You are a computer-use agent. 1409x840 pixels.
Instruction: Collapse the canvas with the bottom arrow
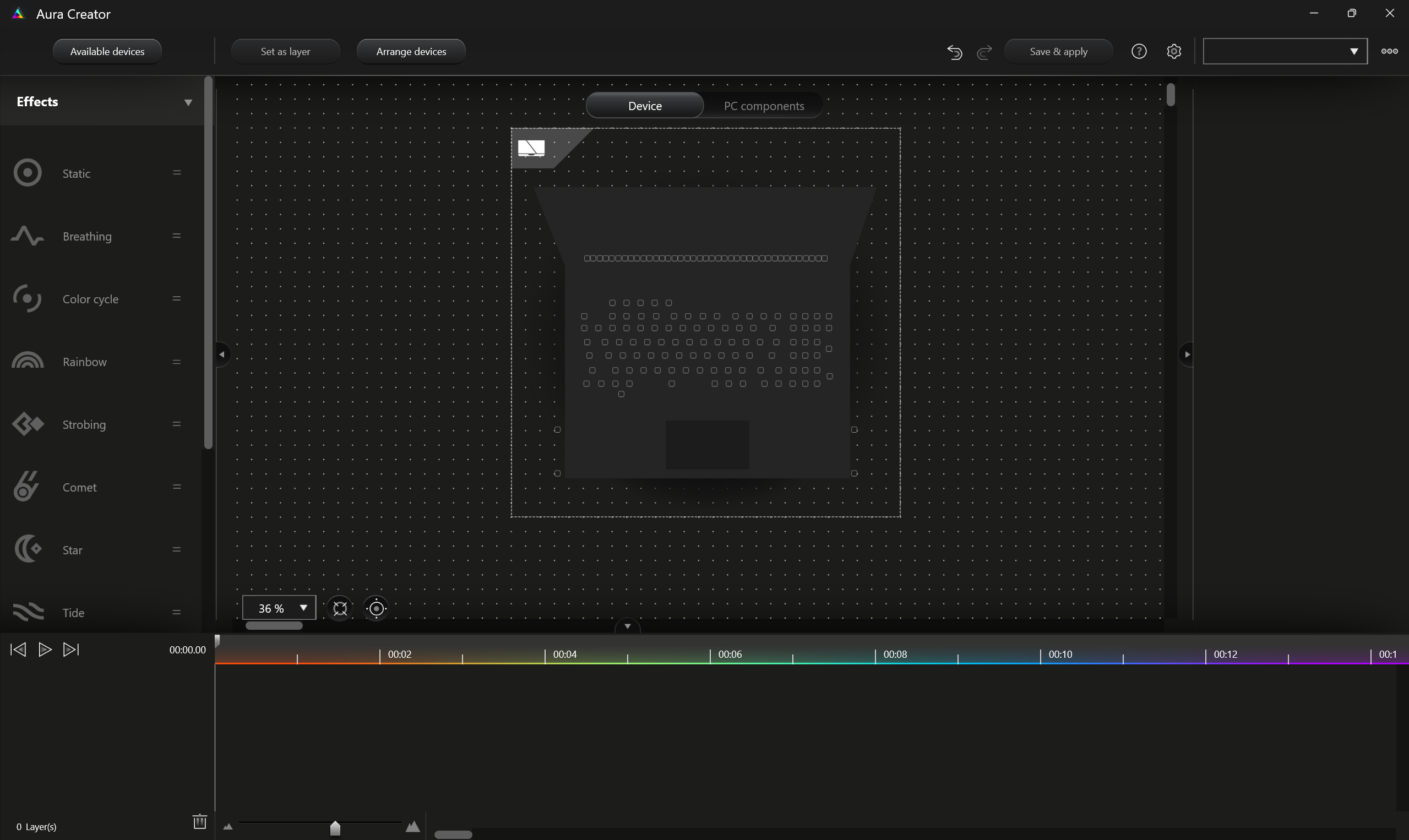627,626
